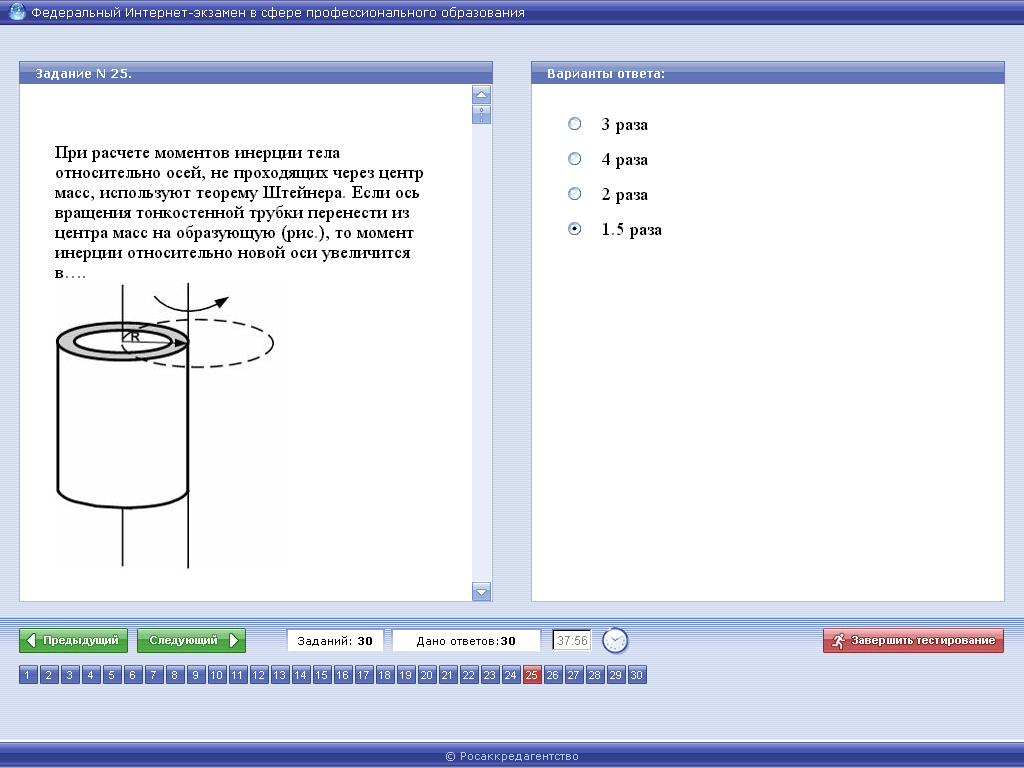Switch to question 22
Viewport: 1024px width, 768px height.
point(468,675)
